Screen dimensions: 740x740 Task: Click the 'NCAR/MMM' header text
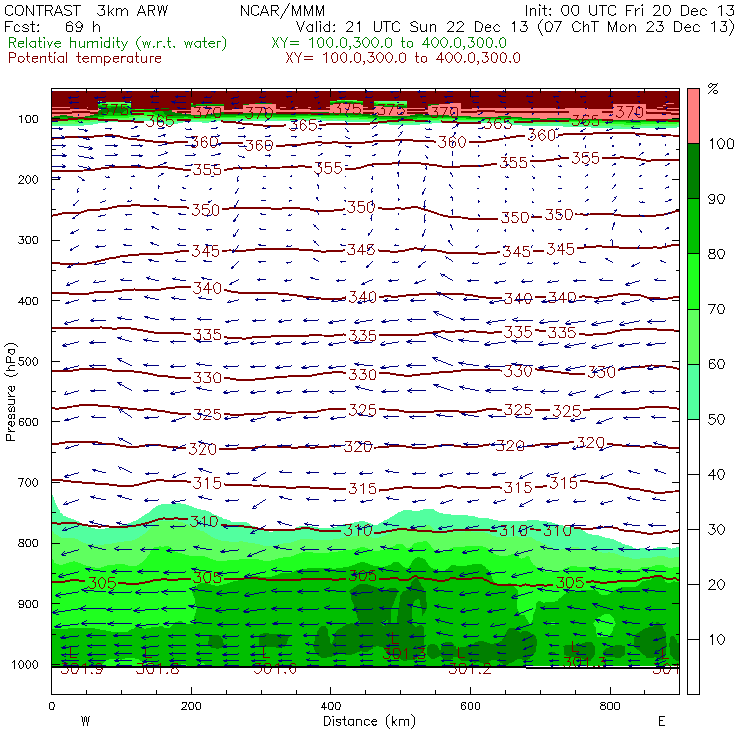coord(282,11)
